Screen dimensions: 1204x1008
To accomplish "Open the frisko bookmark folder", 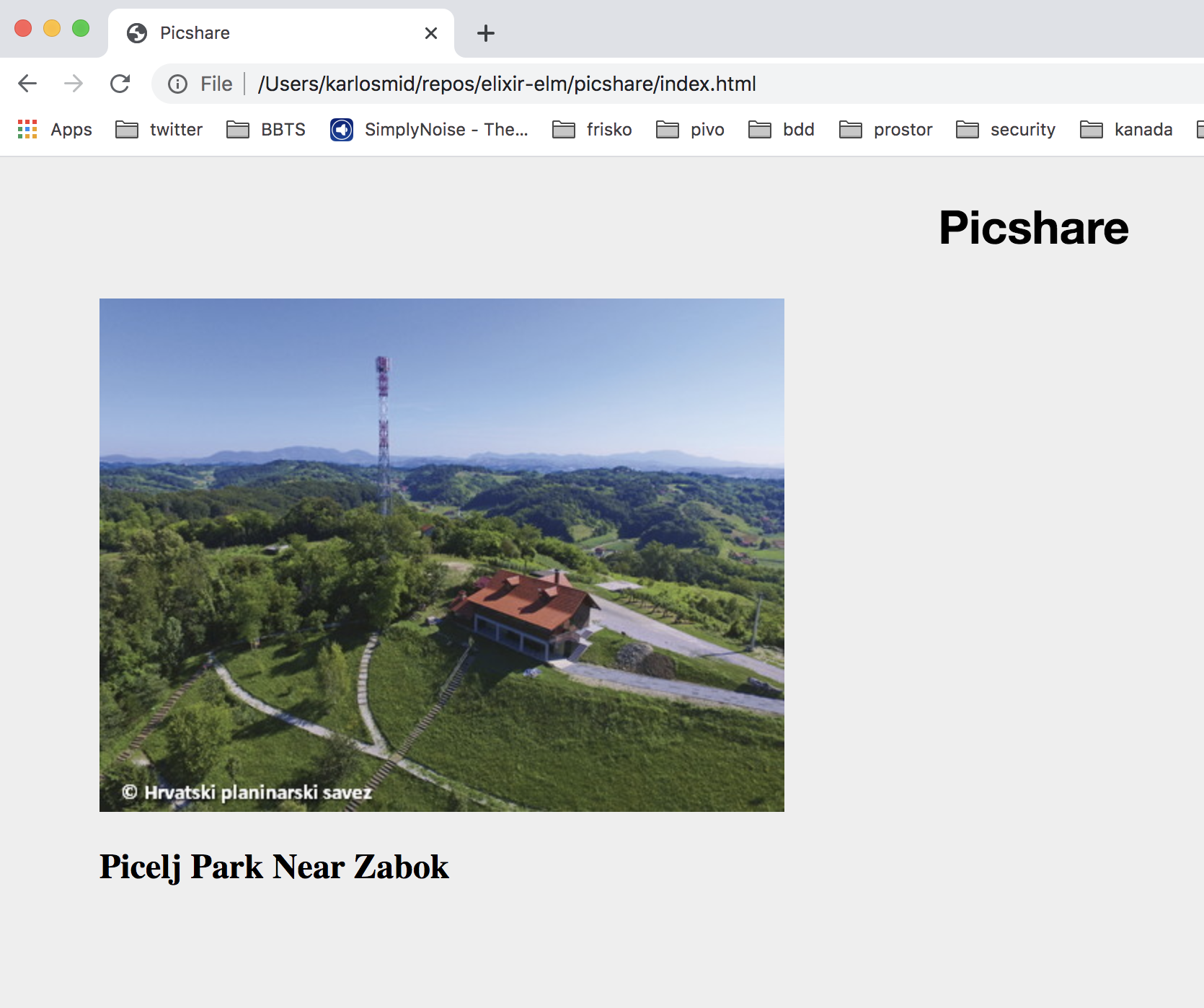I will 592,130.
